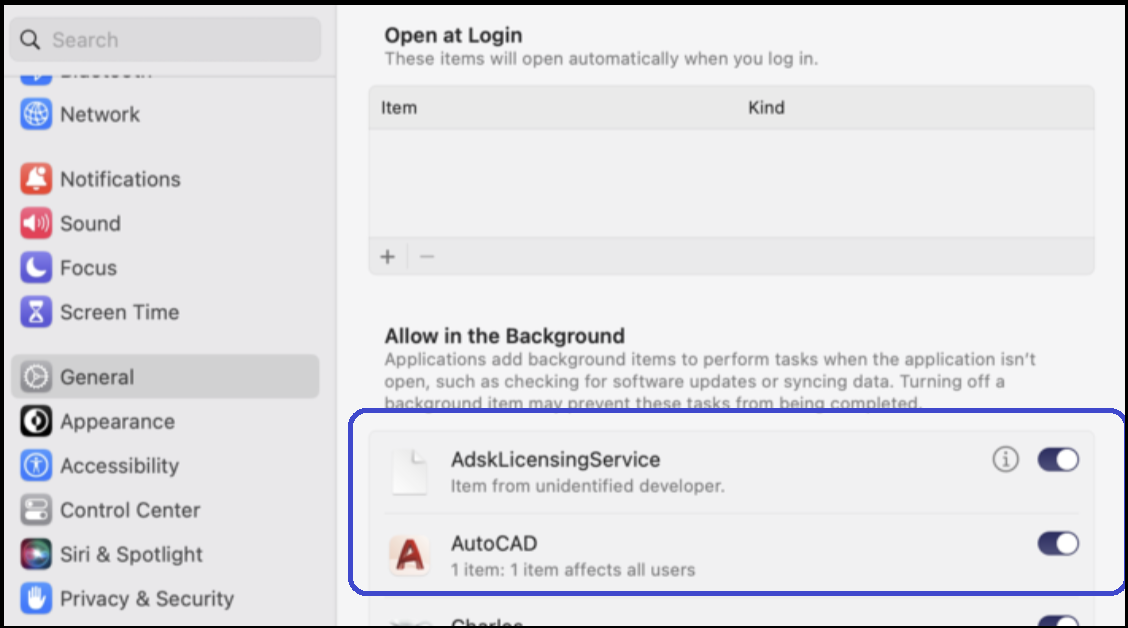Image resolution: width=1128 pixels, height=628 pixels.
Task: Select the Appearance settings icon
Action: [x=37, y=421]
